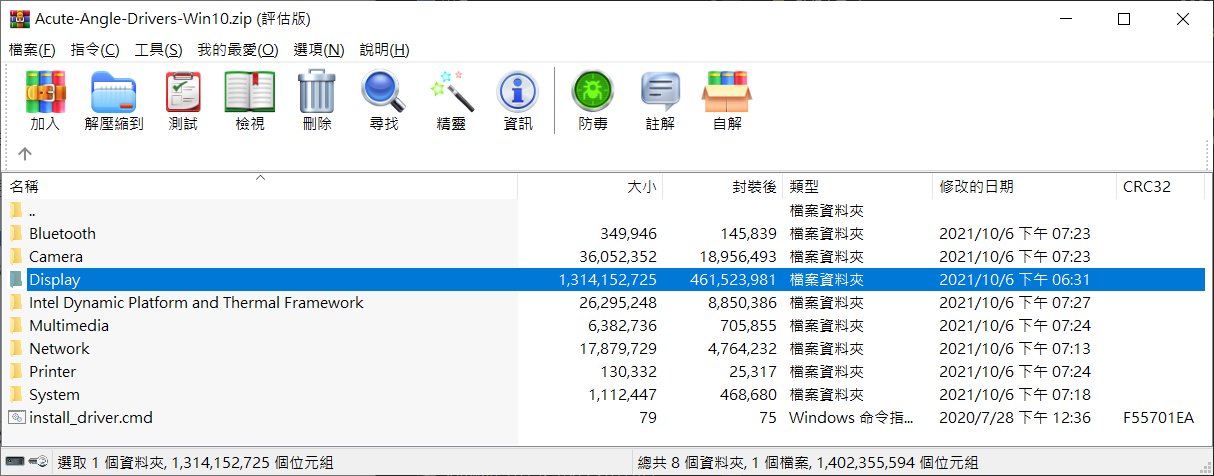Launch the 精靈 (Wizard) wand icon

click(450, 100)
